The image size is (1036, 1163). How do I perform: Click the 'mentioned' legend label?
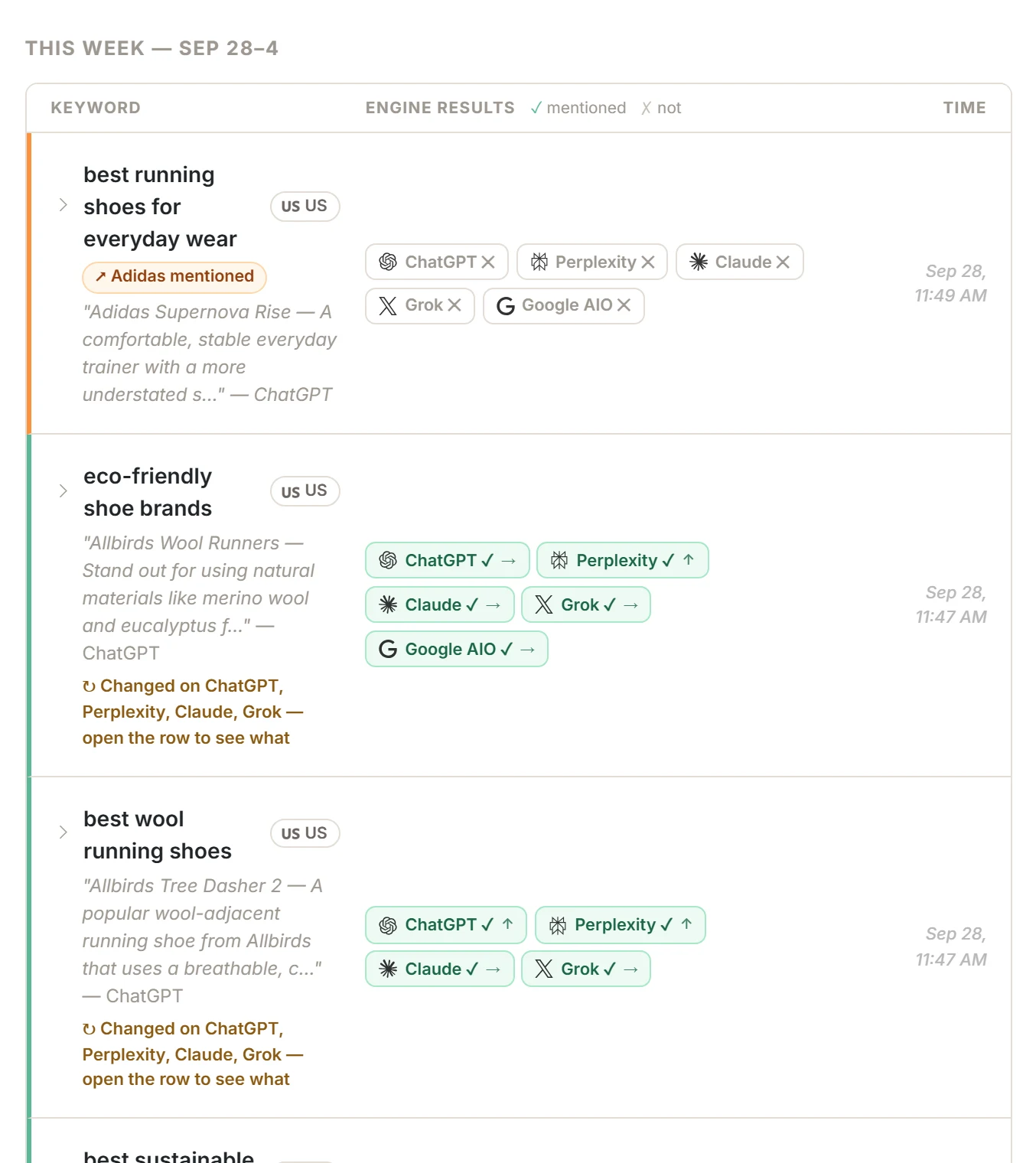click(586, 108)
